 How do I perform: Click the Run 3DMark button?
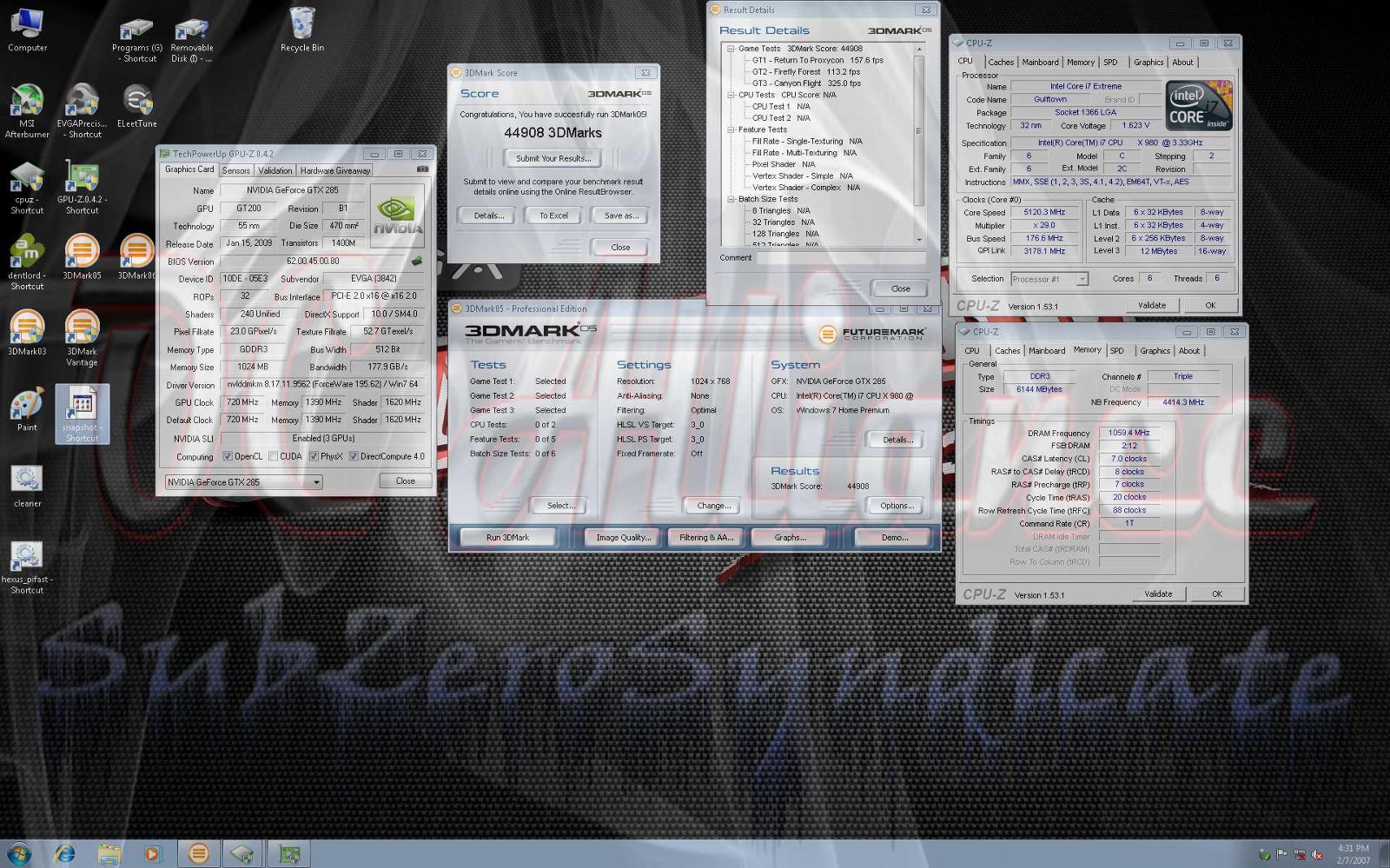[x=508, y=538]
